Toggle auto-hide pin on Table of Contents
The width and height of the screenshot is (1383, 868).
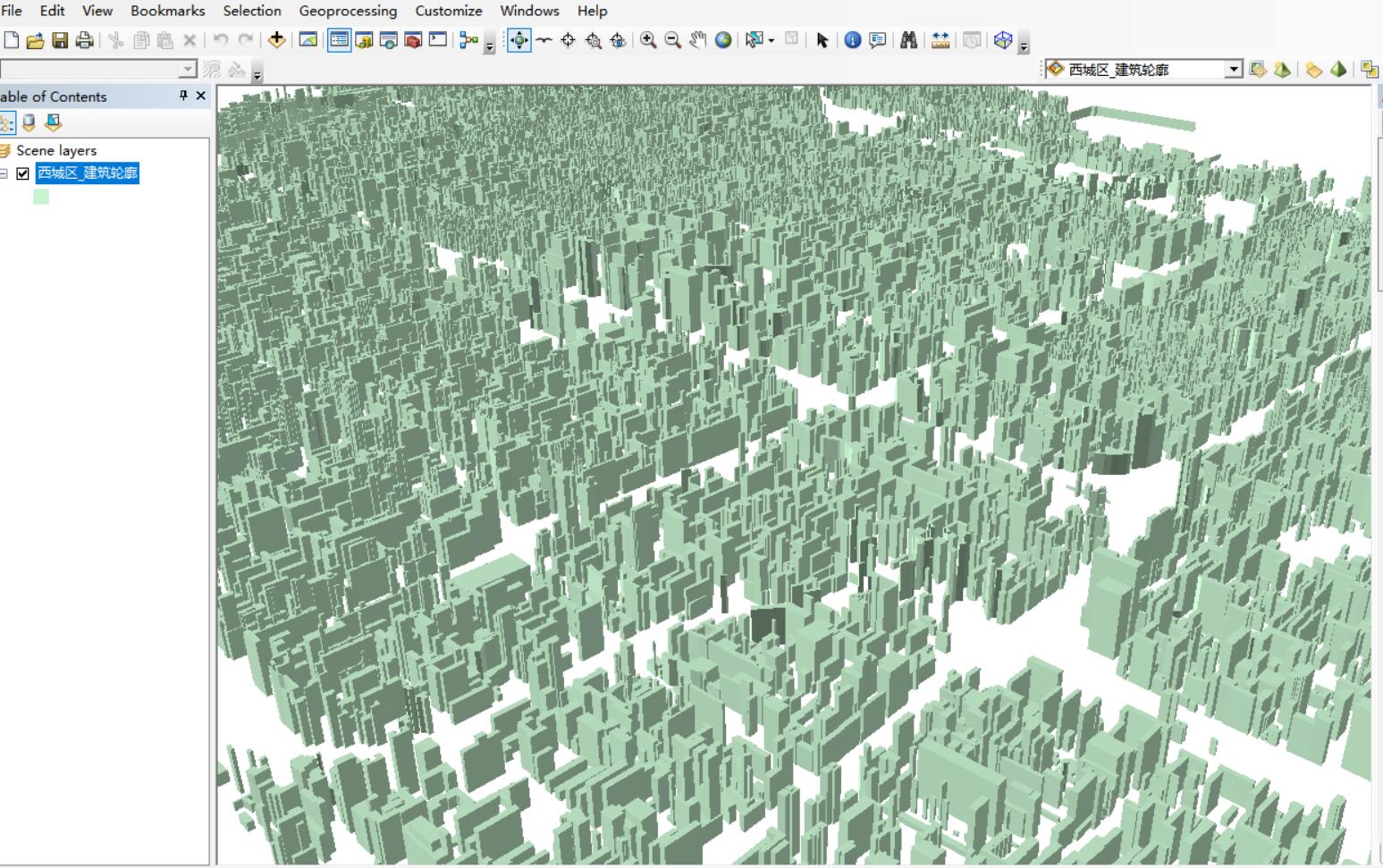pos(183,96)
